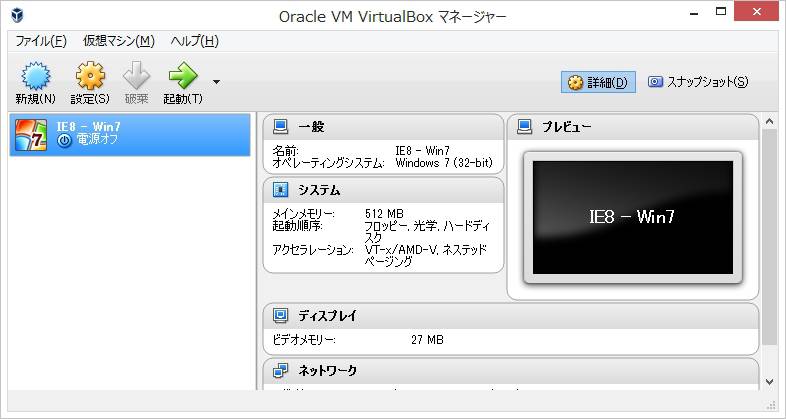The width and height of the screenshot is (786, 419).
Task: Open the ネットワーク section header link
Action: [327, 370]
